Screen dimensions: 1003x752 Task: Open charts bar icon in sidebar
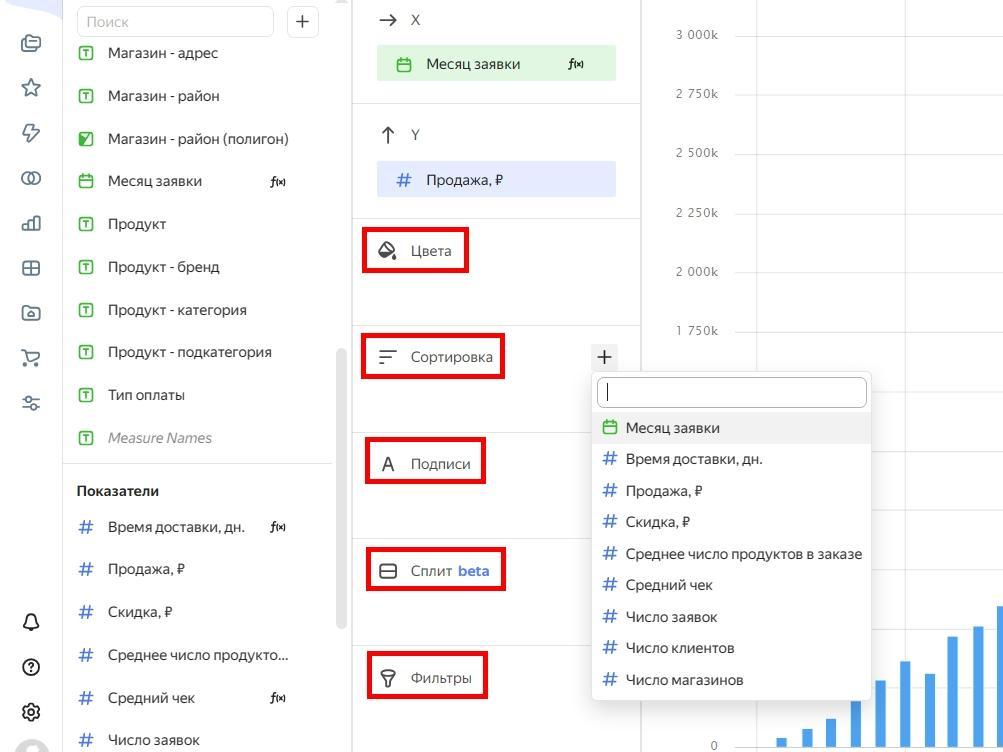point(31,223)
